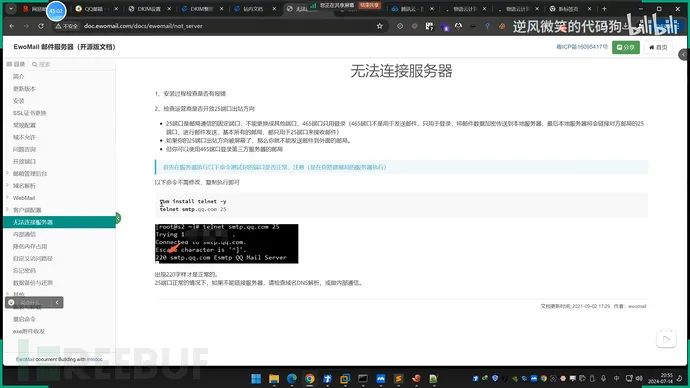Click the browser forward arrow

pyautogui.click(x=26, y=26)
